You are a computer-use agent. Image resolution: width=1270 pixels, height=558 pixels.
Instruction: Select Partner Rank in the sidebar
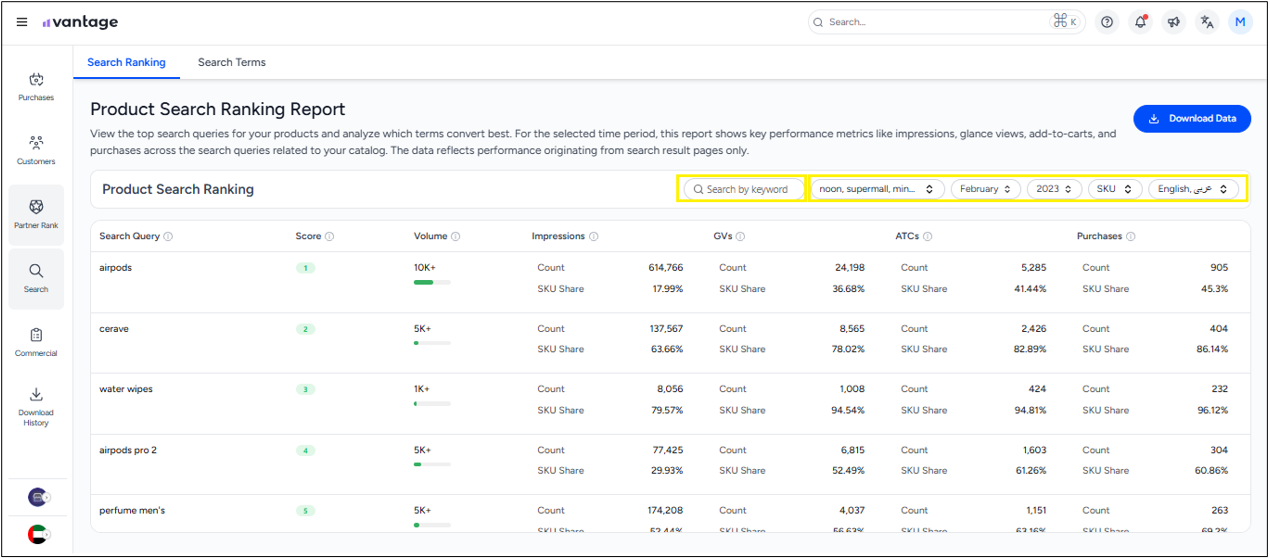36,214
